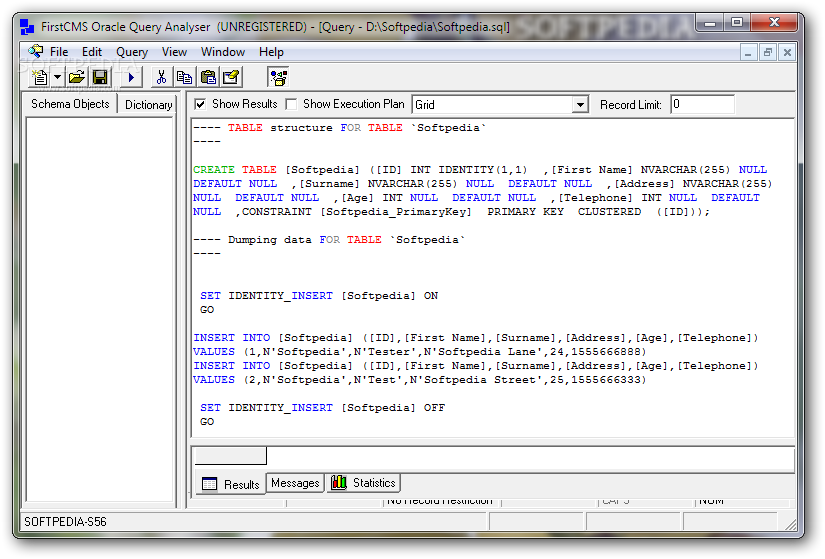Open the Query menu
The width and height of the screenshot is (825, 559).
point(132,52)
